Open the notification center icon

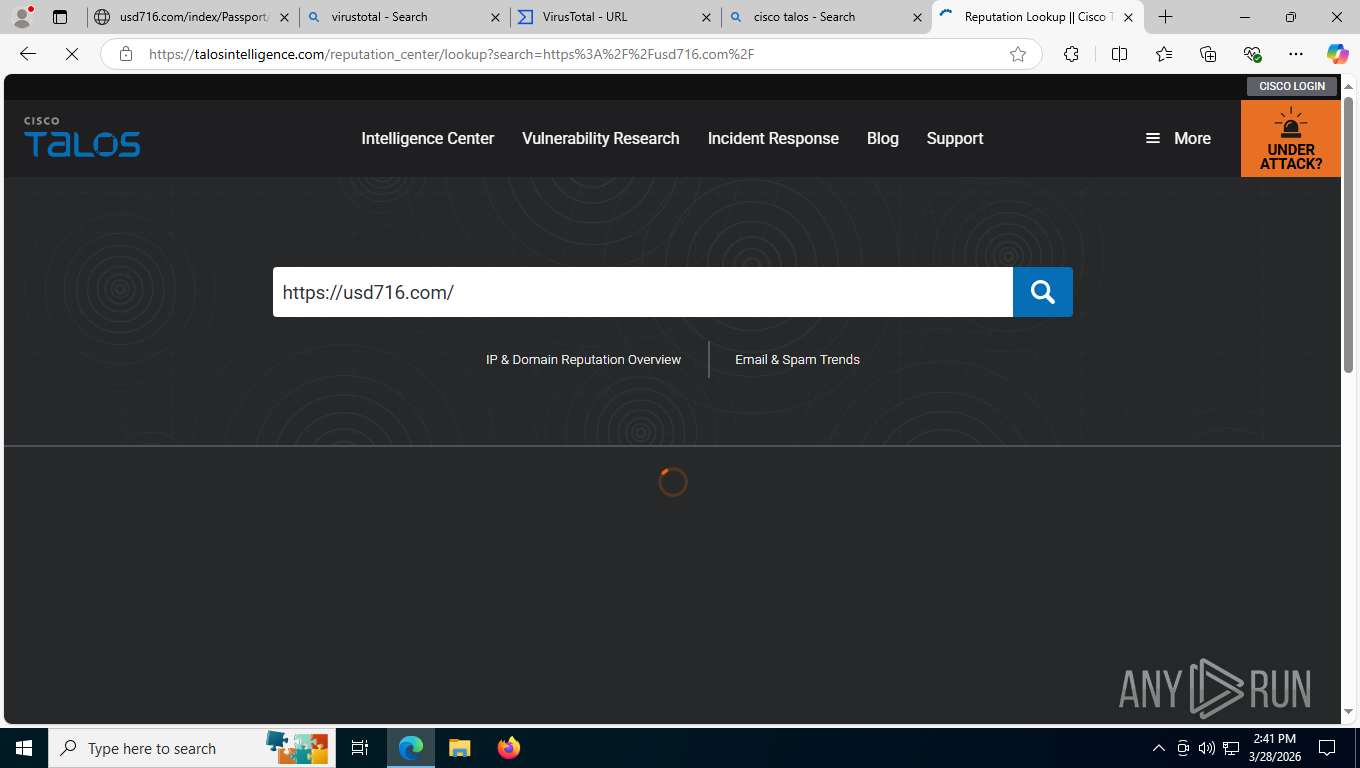[x=1327, y=748]
